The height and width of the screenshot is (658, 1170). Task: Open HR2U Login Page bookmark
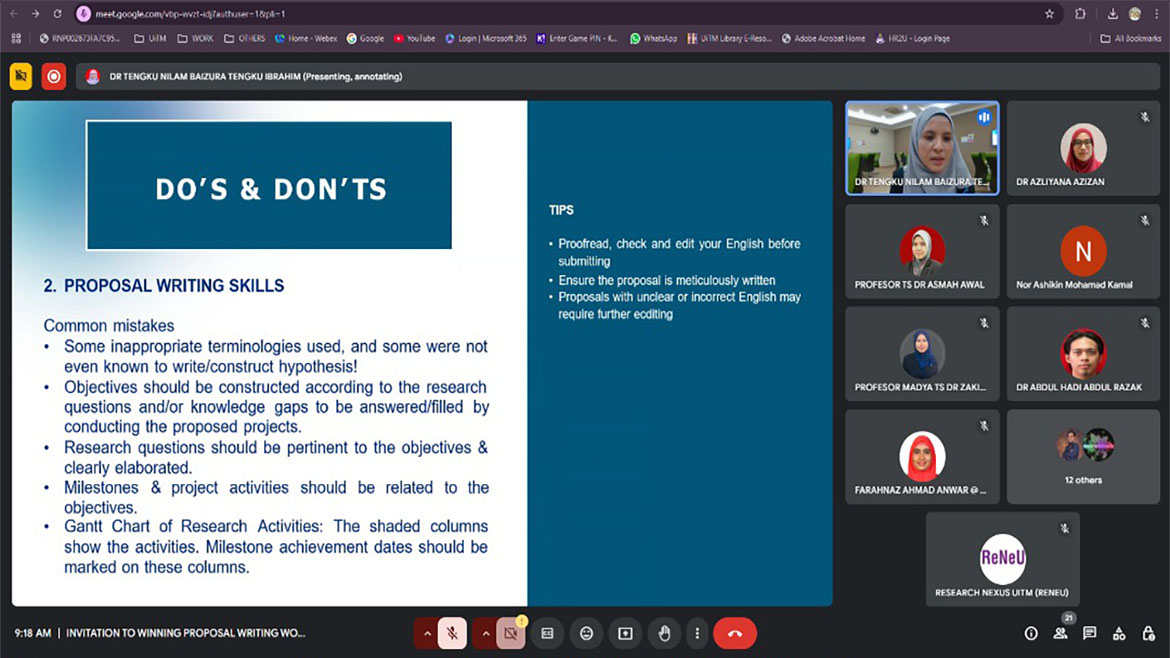pyautogui.click(x=913, y=38)
